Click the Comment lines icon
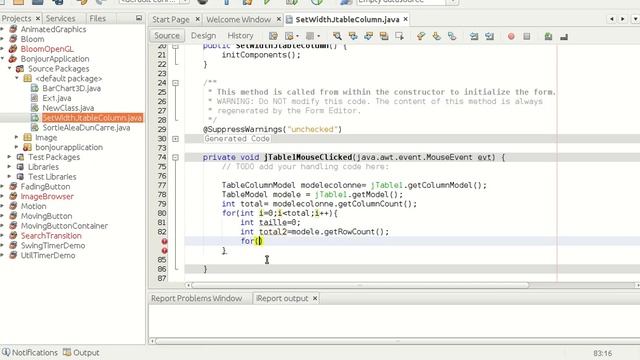The width and height of the screenshot is (640, 360). pos(548,36)
